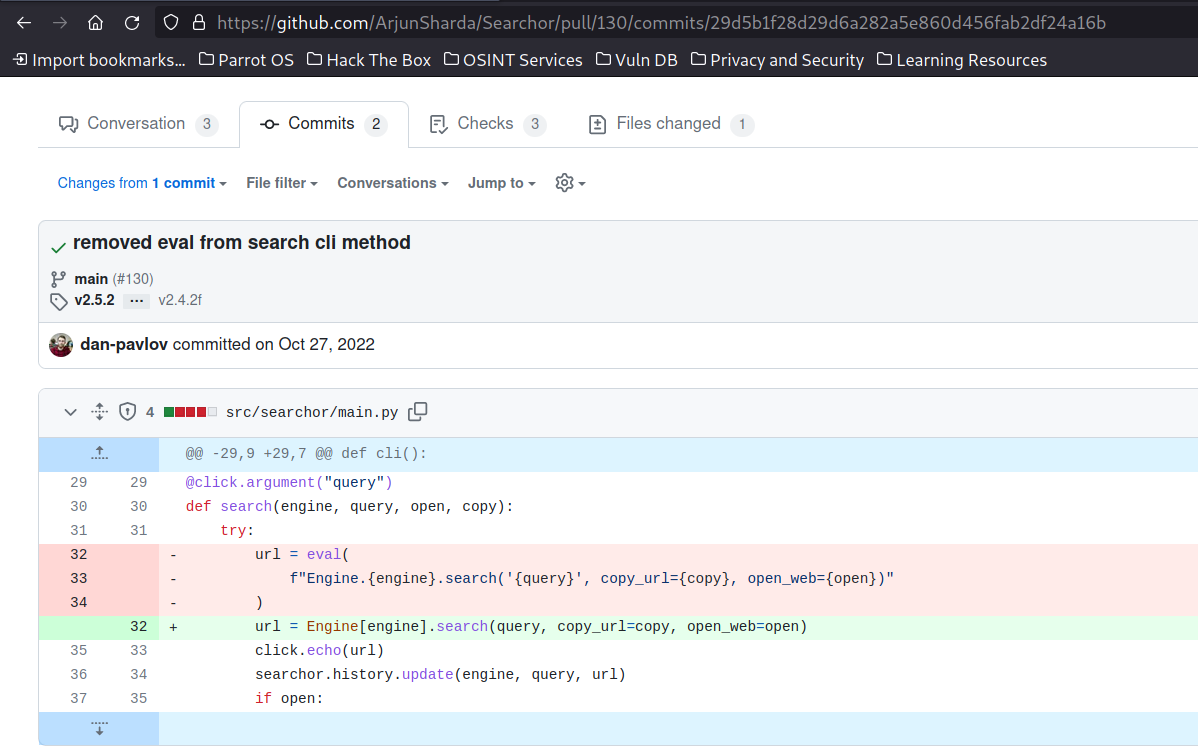Expand diff lines upward at hunk header
1198x754 pixels.
pos(99,454)
